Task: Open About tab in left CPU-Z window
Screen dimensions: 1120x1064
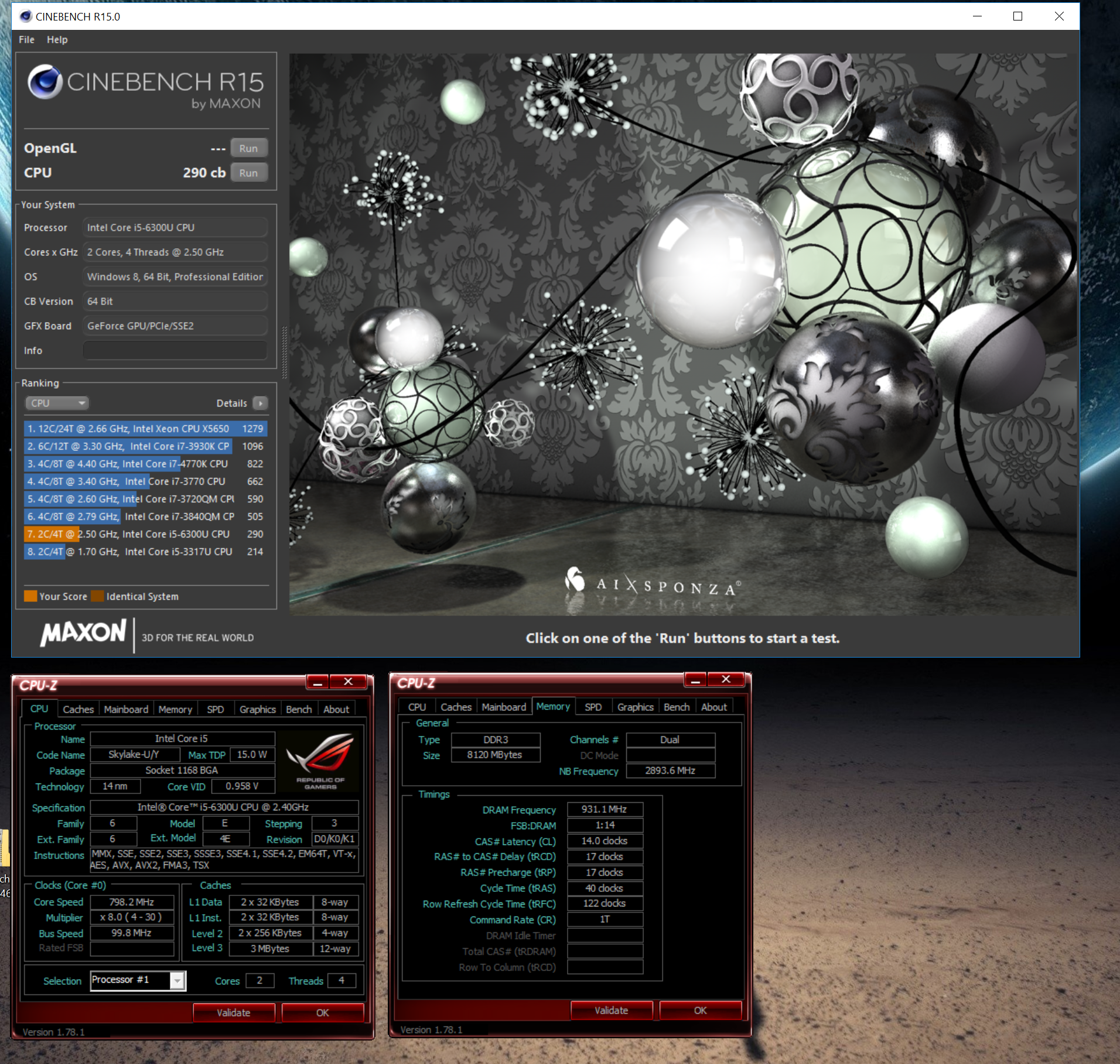Action: (336, 709)
